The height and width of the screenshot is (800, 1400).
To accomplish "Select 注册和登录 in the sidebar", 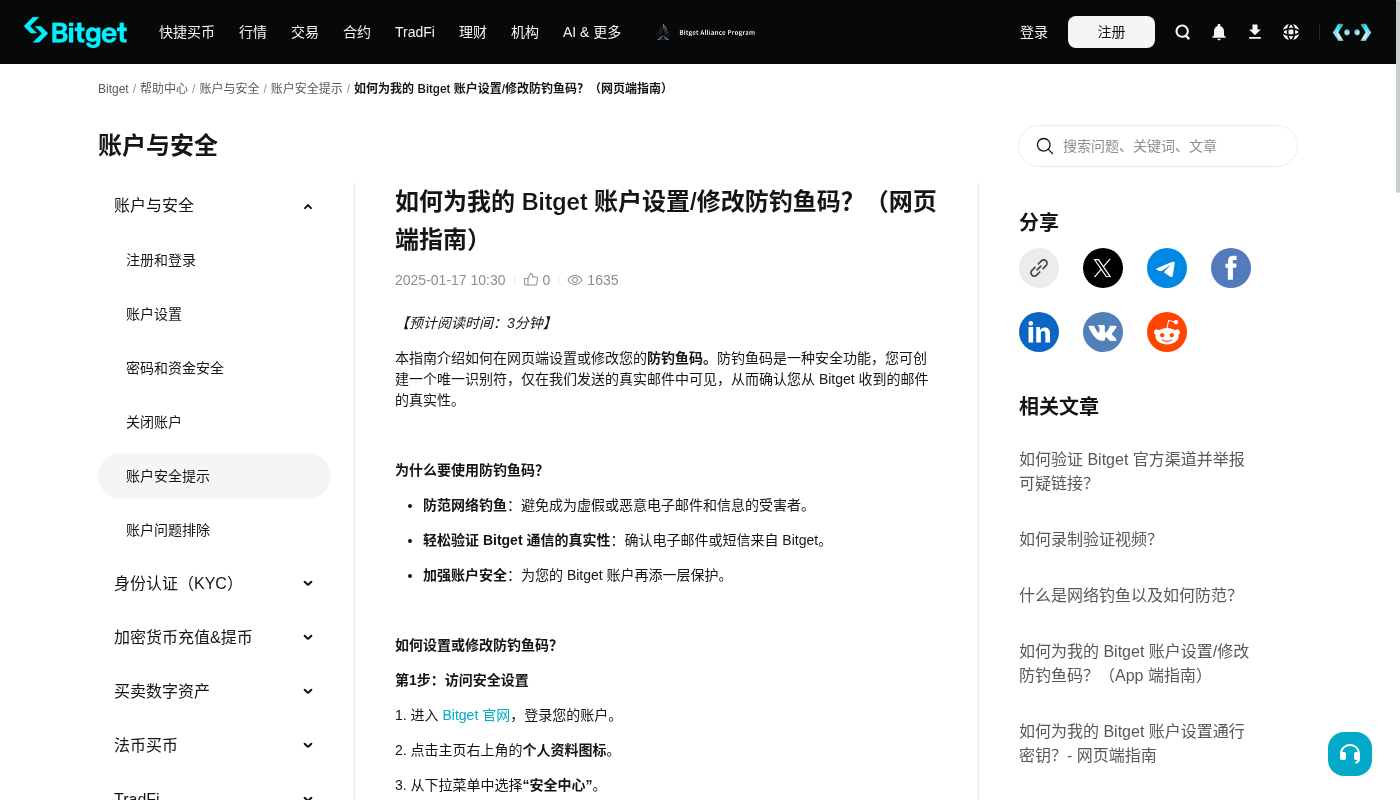I will pos(161,260).
